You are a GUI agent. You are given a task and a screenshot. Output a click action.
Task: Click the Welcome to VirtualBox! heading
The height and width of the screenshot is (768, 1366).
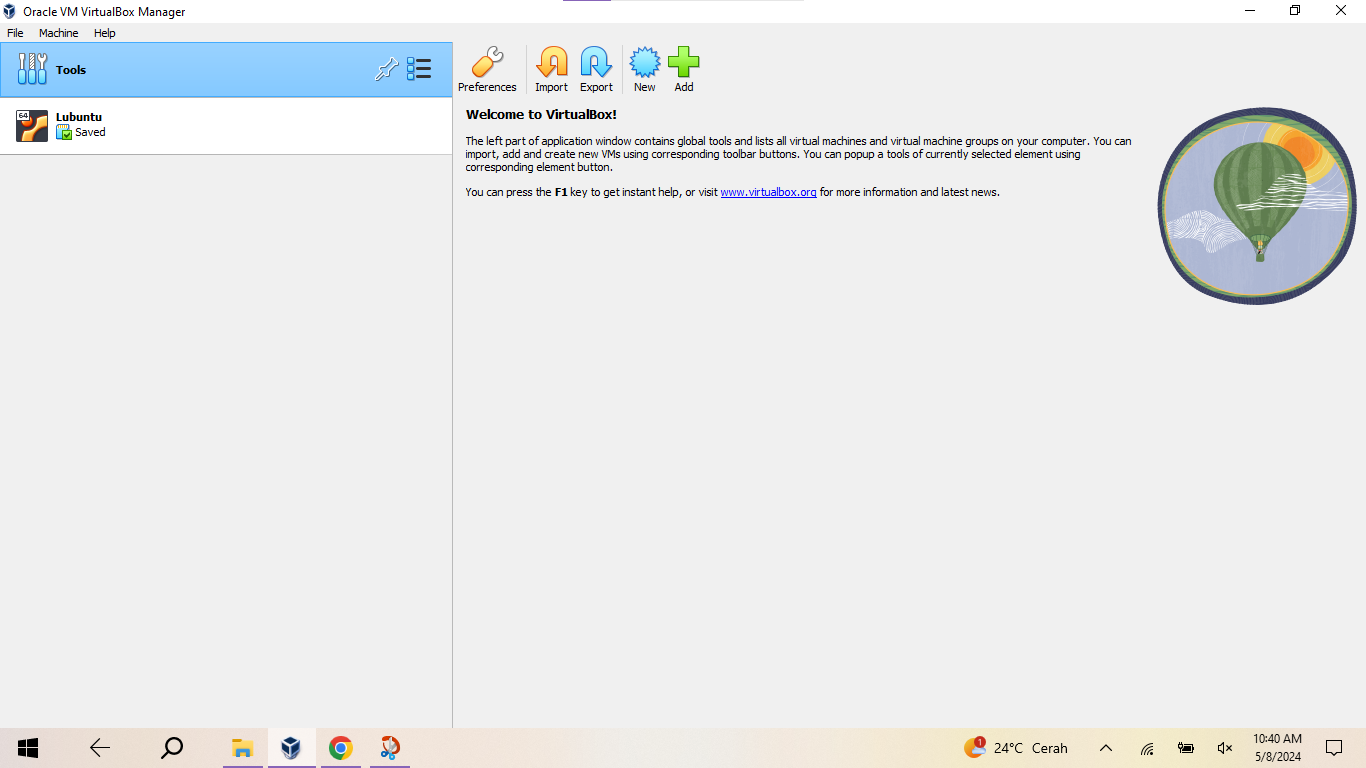coord(541,114)
